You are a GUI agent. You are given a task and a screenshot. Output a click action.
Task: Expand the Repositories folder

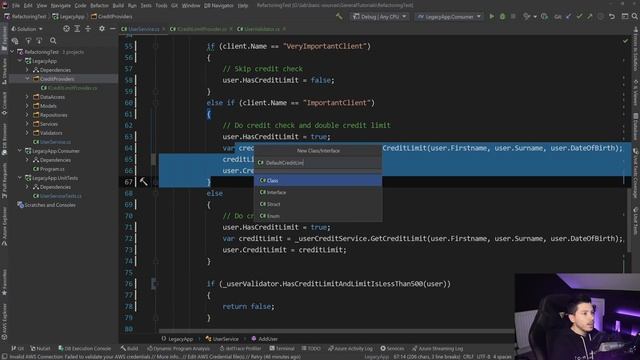pos(27,115)
